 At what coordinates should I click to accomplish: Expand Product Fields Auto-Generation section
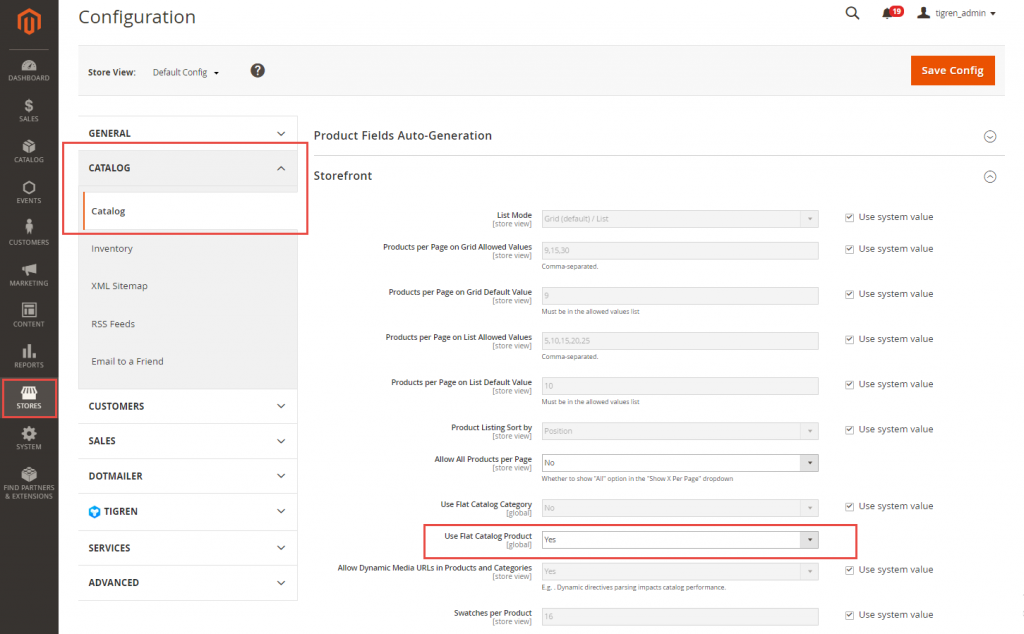[990, 136]
